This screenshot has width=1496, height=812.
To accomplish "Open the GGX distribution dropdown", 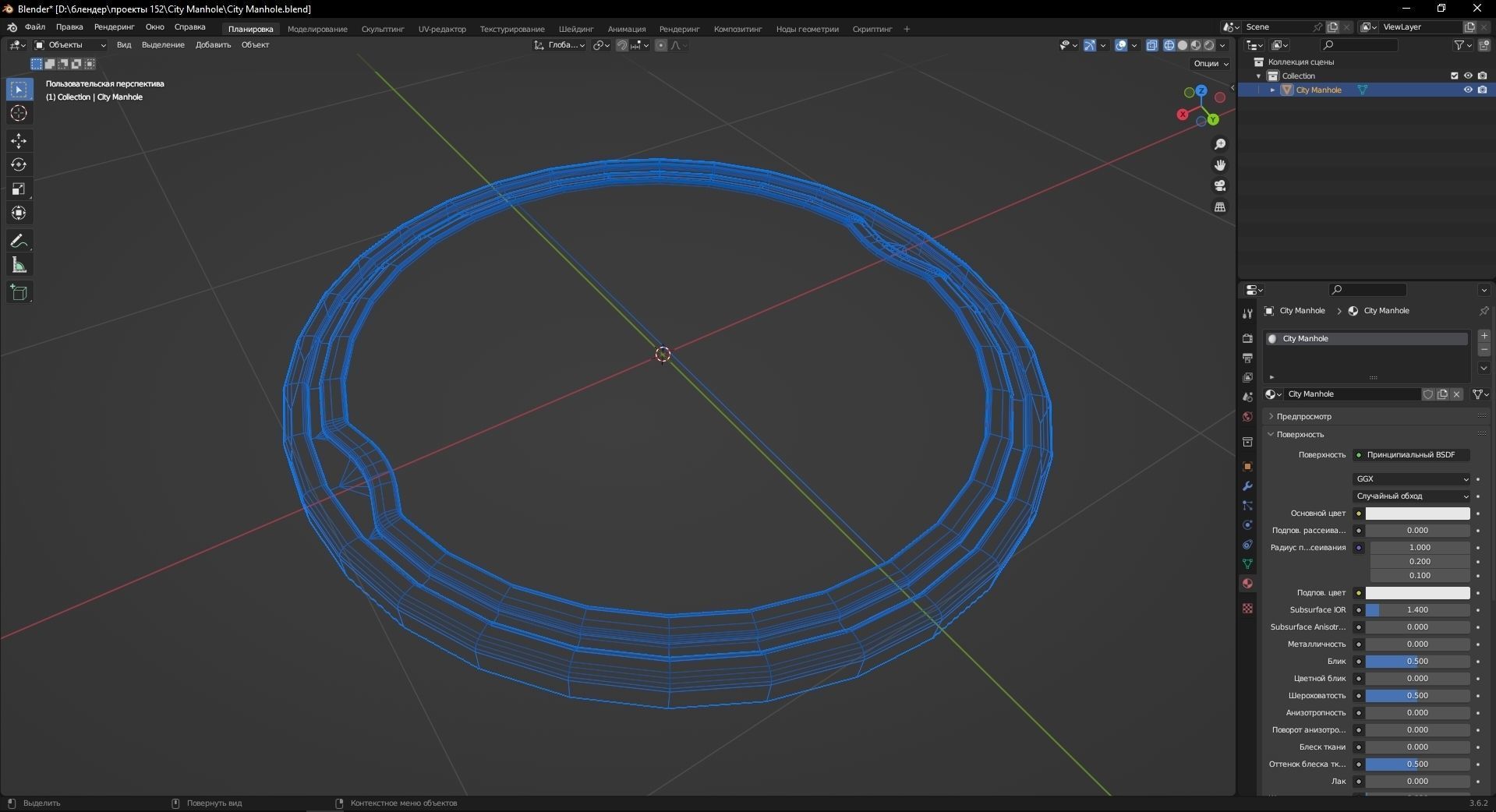I will pos(1412,479).
